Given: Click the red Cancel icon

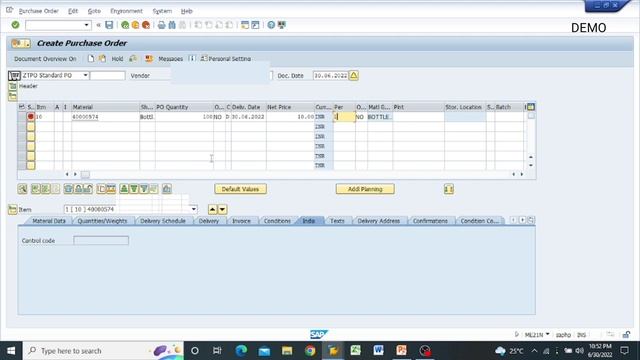Looking at the screenshot, I should point(145,25).
